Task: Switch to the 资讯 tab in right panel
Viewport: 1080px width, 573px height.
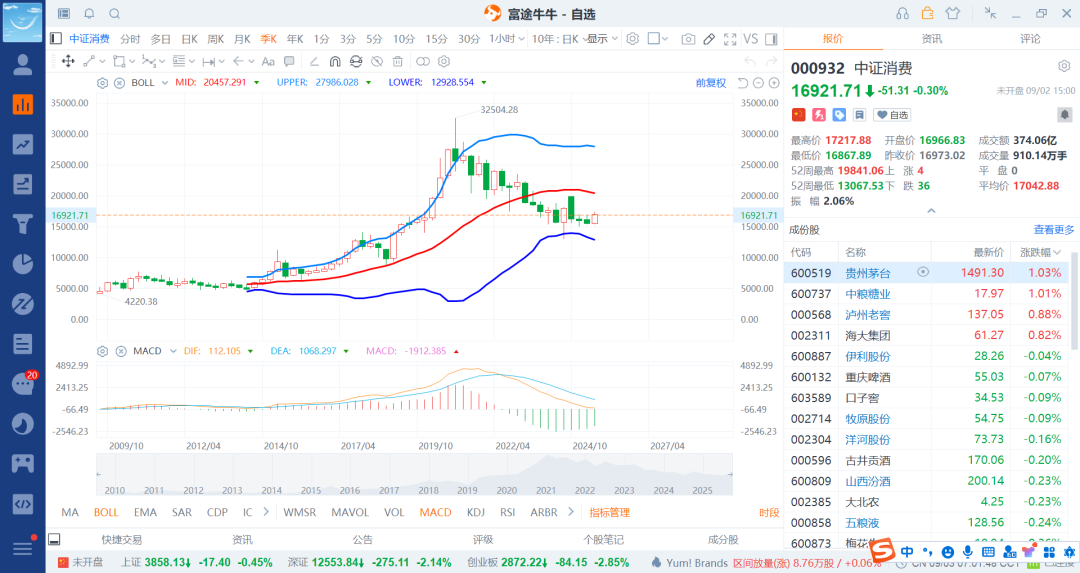Action: pyautogui.click(x=931, y=39)
